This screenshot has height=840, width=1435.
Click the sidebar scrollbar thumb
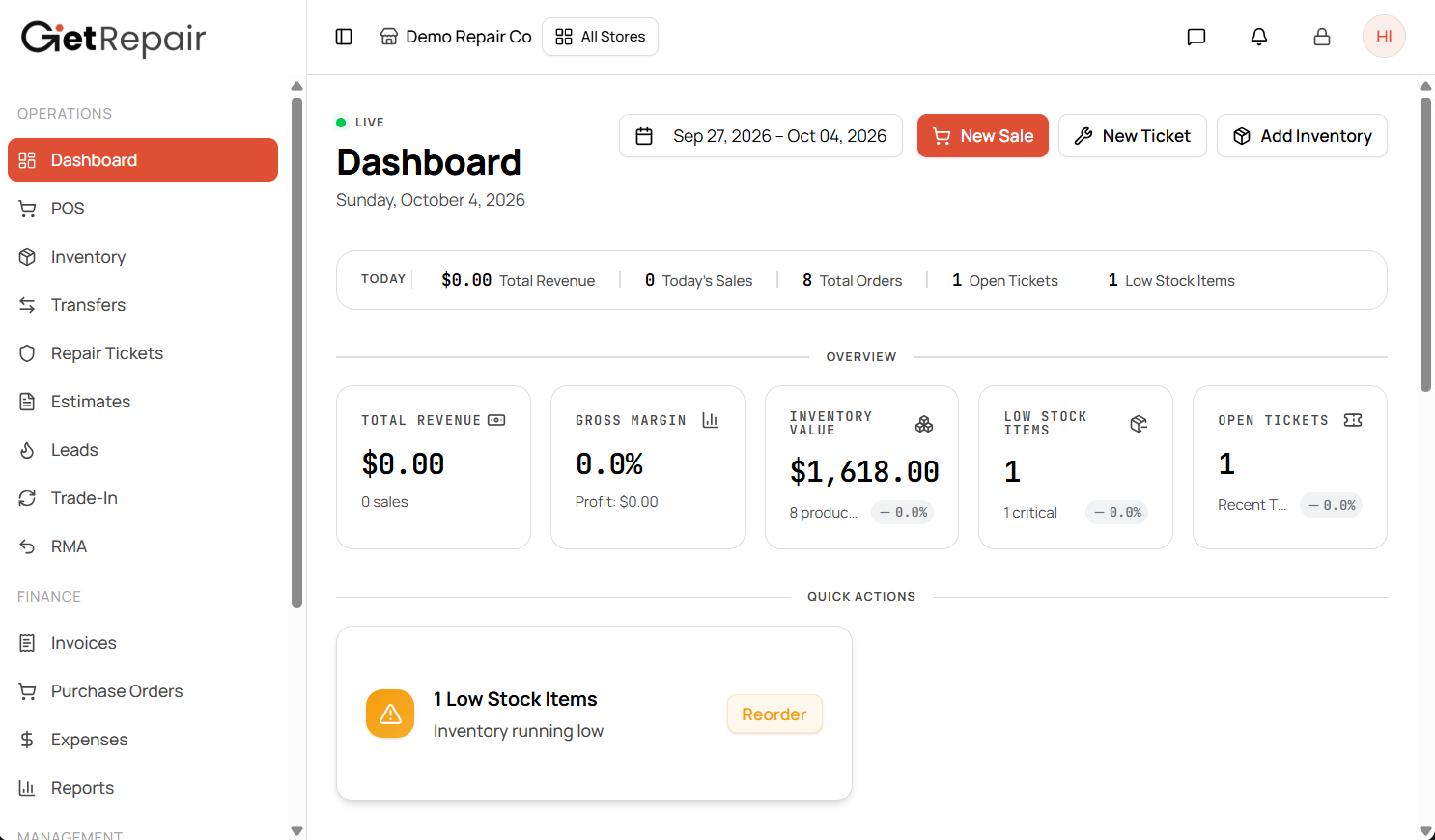point(296,352)
